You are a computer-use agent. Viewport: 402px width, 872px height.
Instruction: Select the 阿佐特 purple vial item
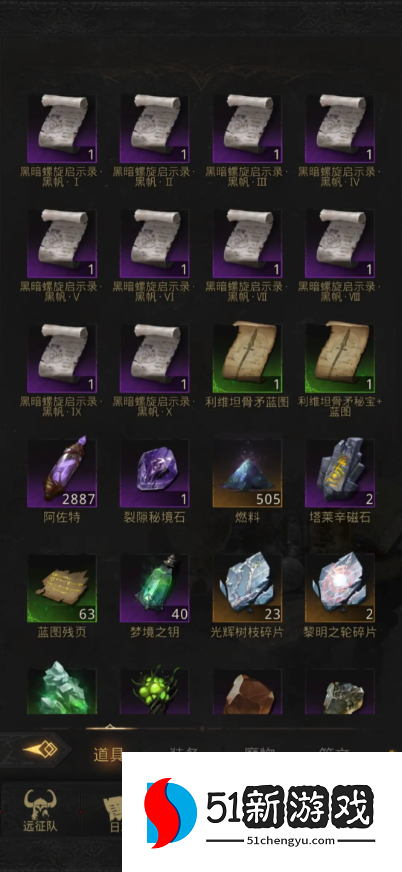click(x=62, y=472)
